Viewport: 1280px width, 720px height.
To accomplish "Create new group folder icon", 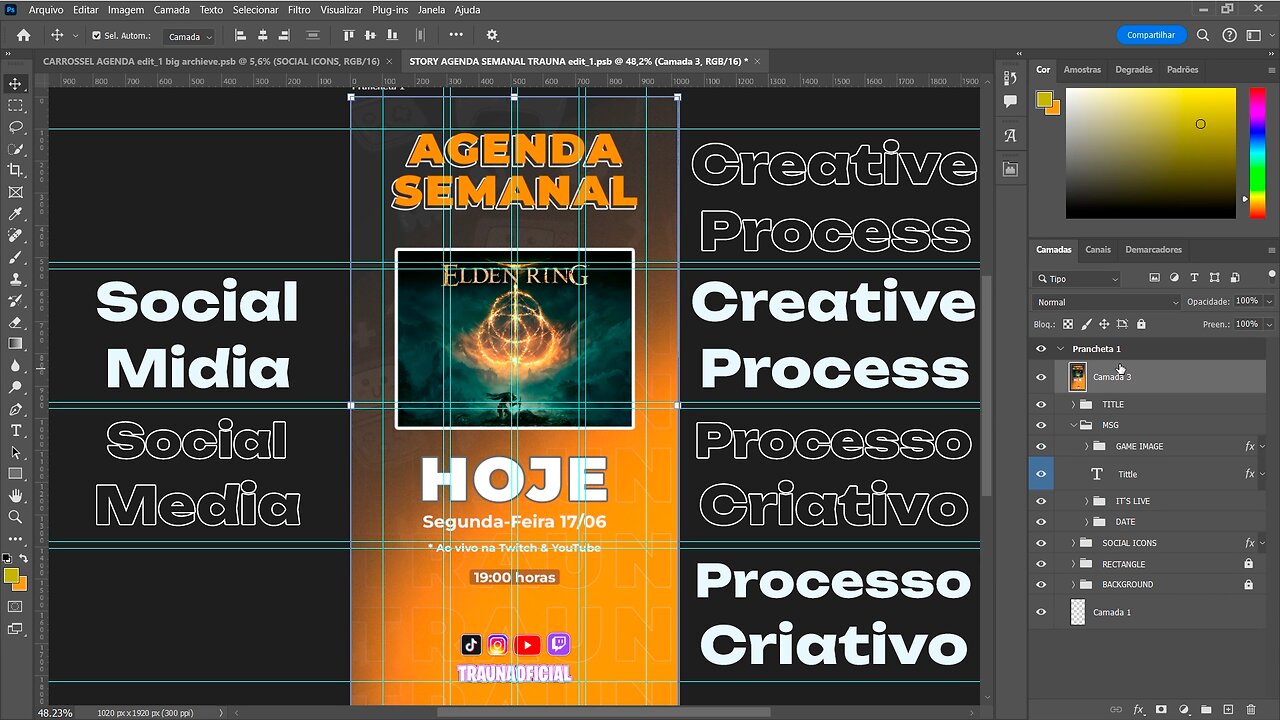I will coord(1206,709).
